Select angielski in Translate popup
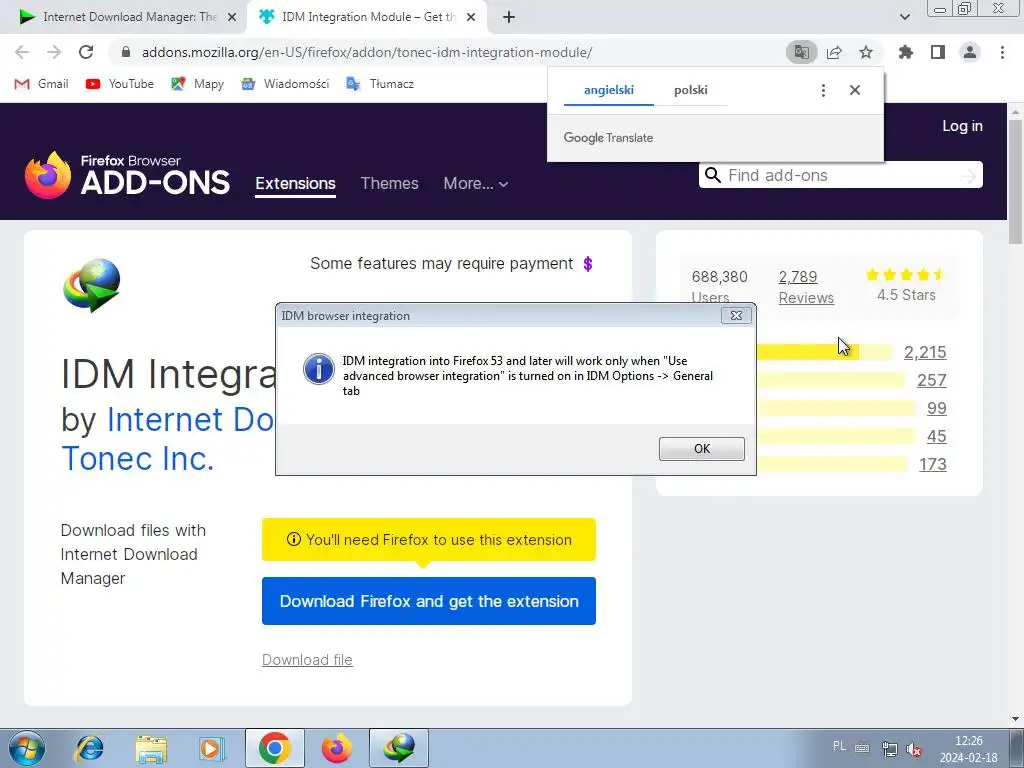The image size is (1024, 768). (609, 90)
